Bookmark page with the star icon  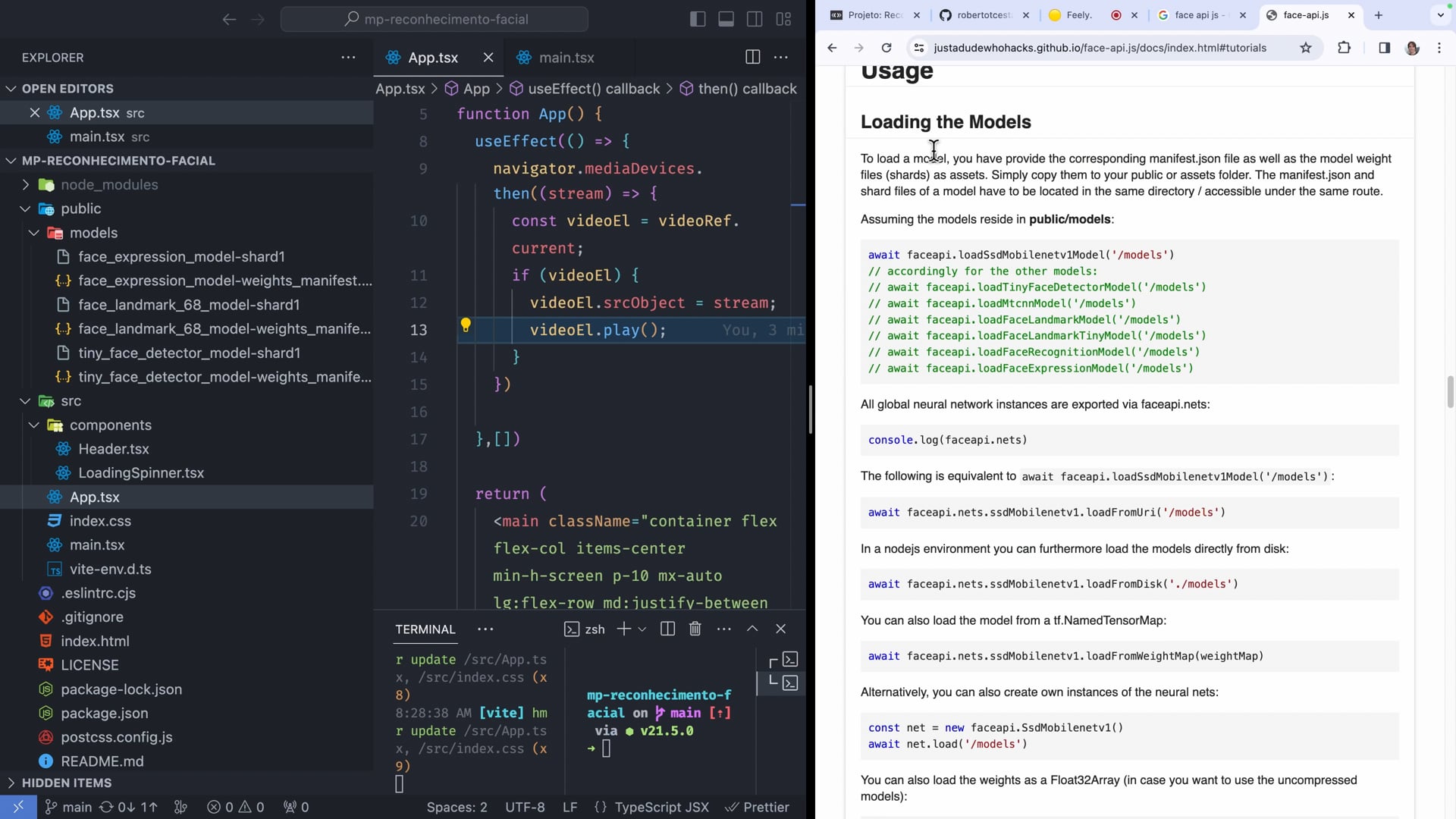[x=1305, y=48]
